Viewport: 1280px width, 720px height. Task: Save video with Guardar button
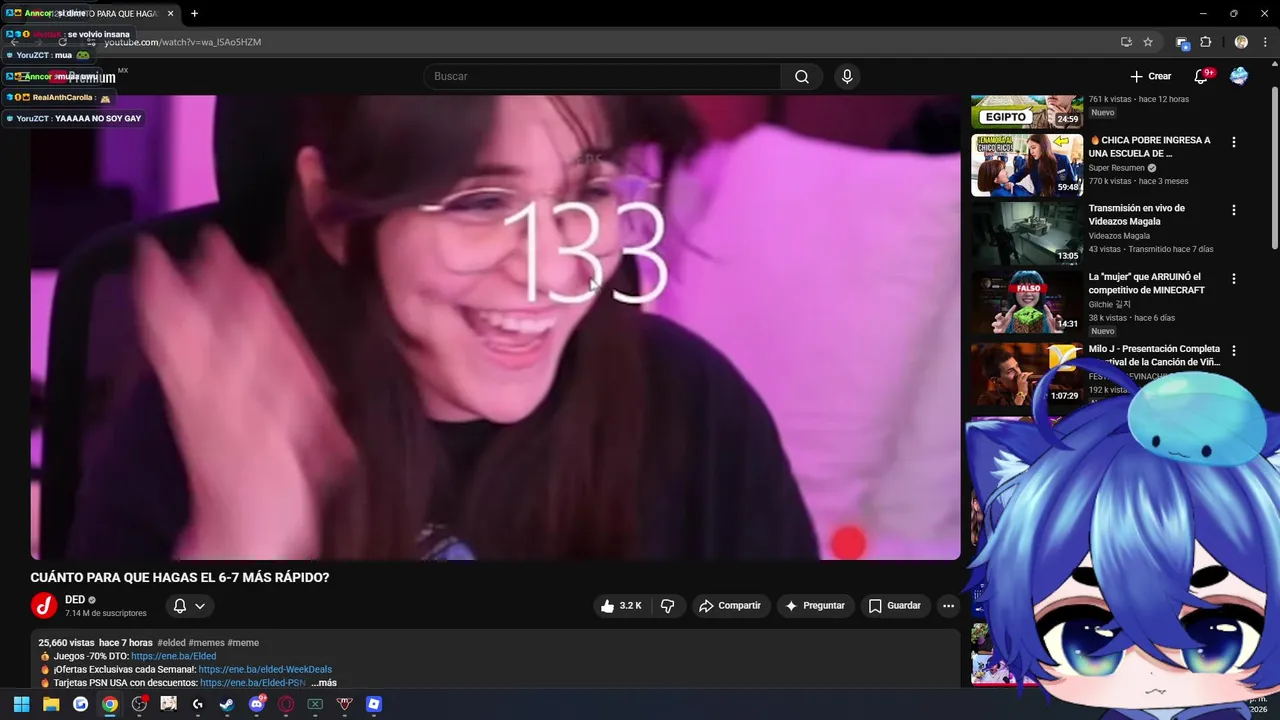[x=895, y=606]
